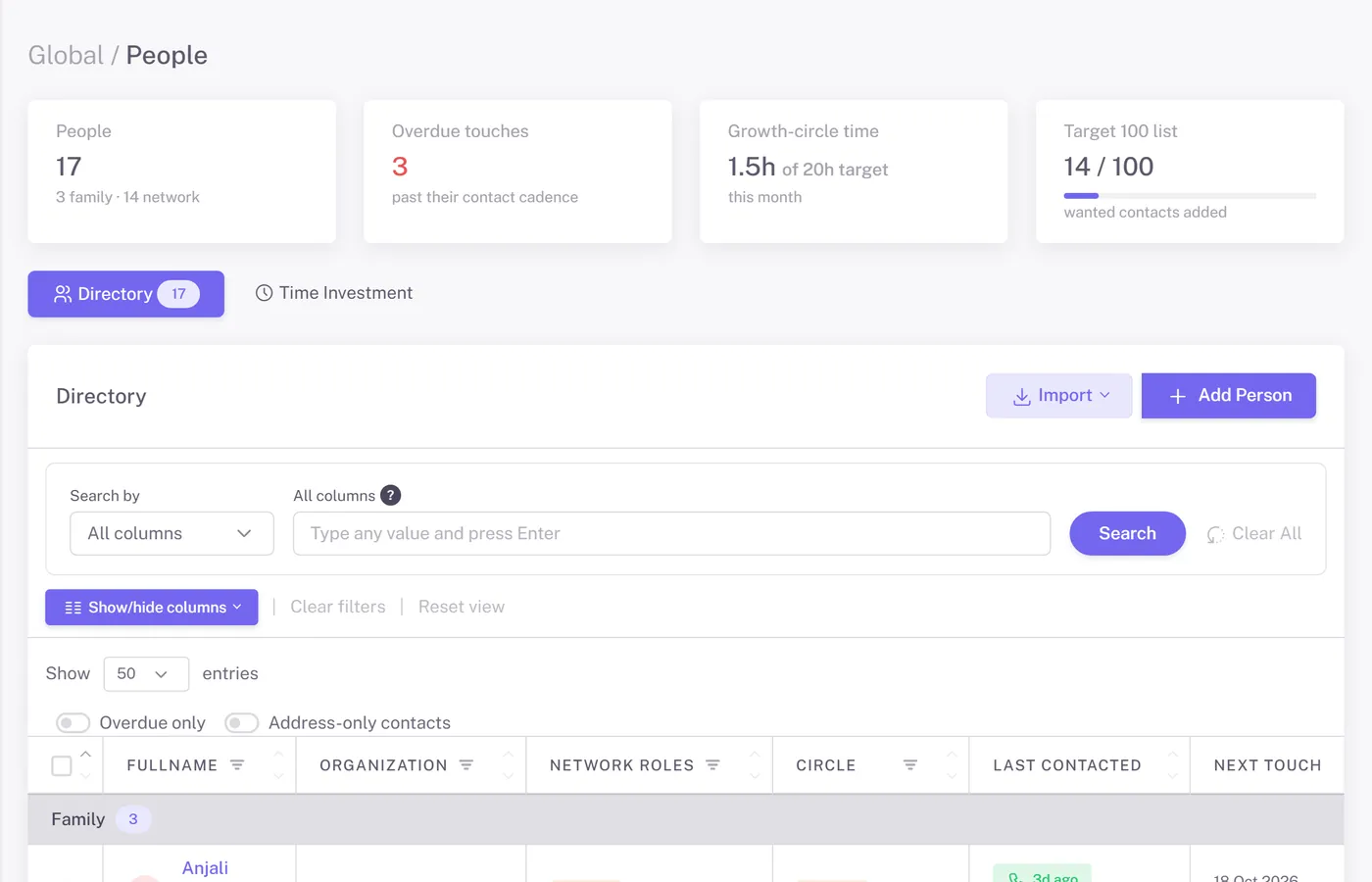
Task: Sort by the CIRCLE column arrows
Action: 952,765
